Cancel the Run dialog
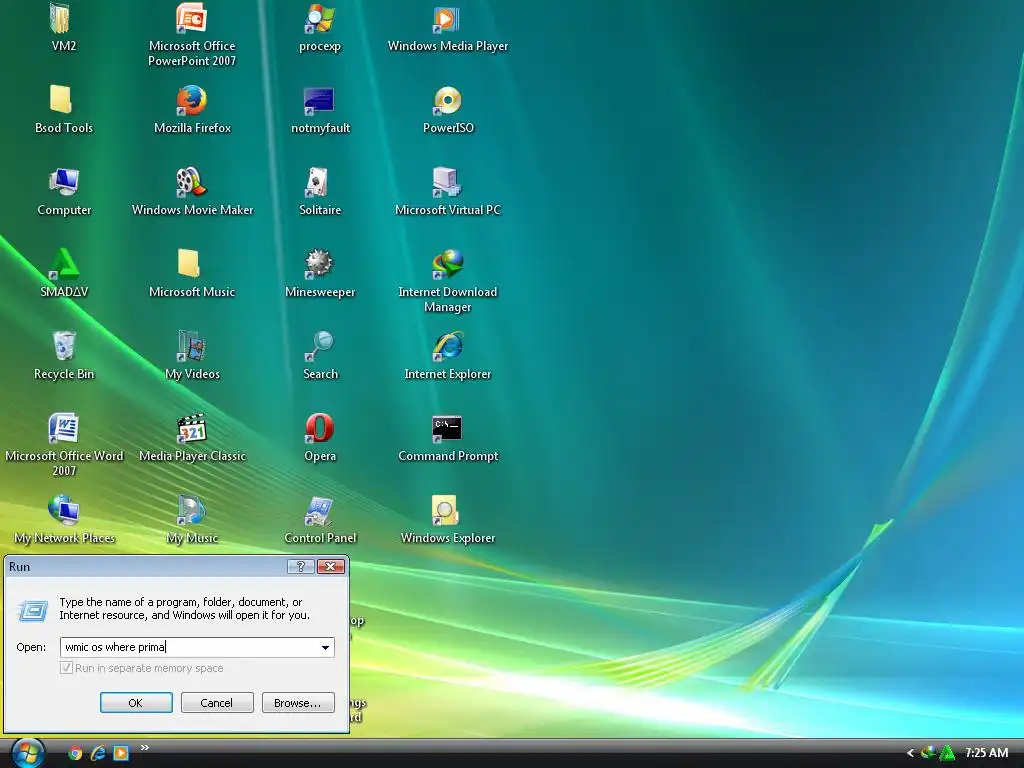 217,703
